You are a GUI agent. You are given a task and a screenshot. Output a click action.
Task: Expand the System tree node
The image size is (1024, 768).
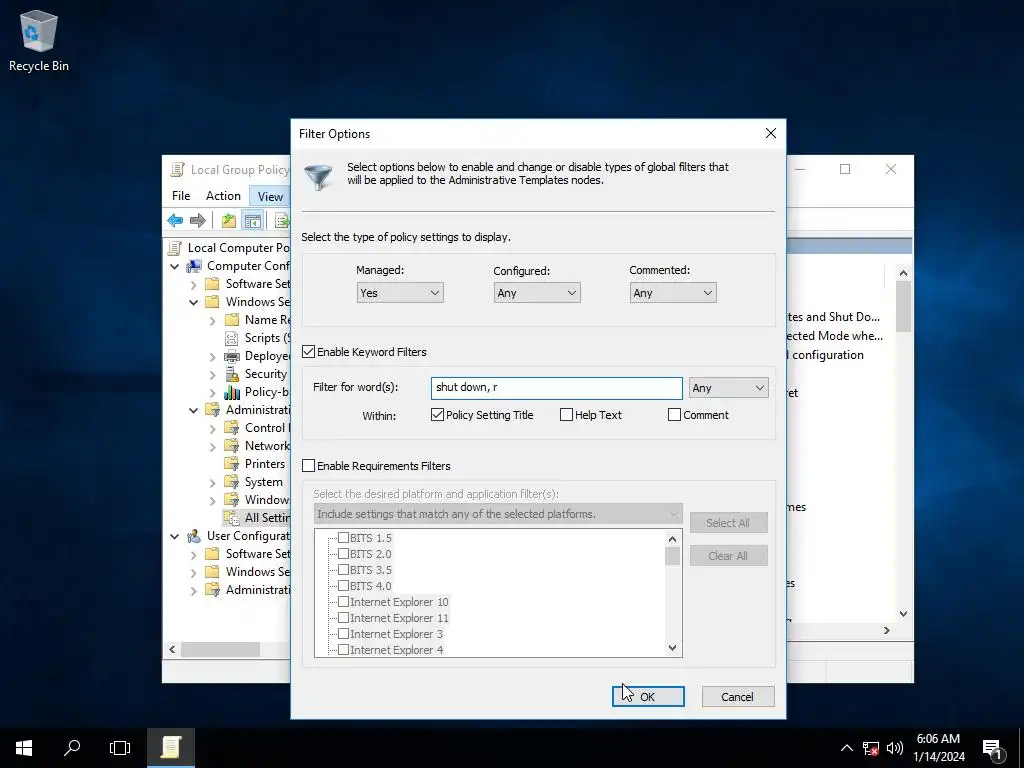[212, 483]
